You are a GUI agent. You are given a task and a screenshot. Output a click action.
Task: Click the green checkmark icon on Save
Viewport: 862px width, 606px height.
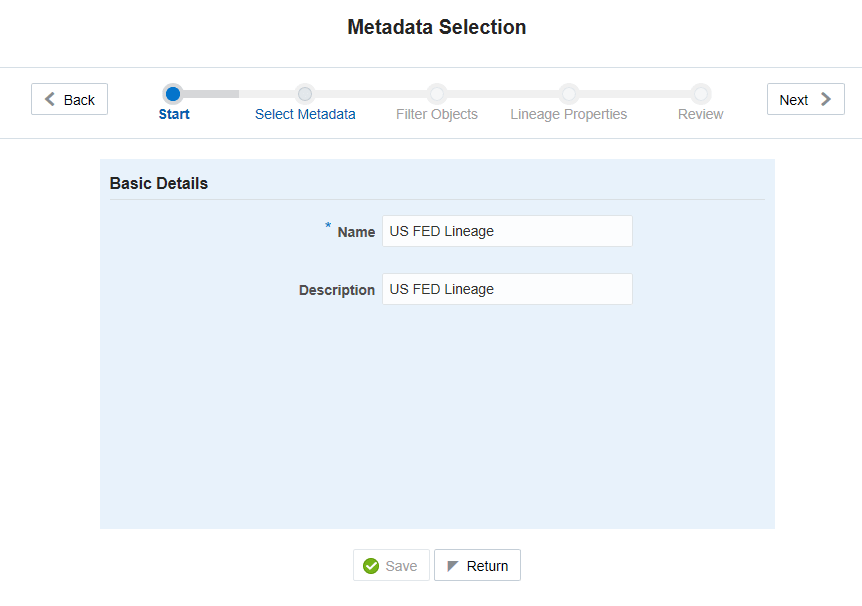tap(371, 566)
